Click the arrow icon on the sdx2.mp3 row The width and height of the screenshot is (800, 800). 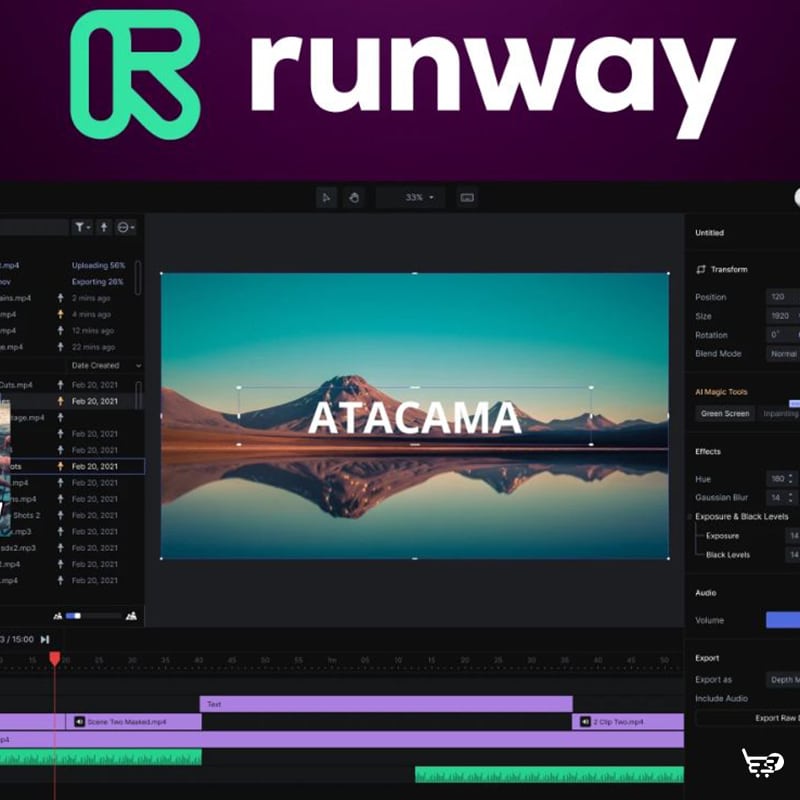coord(60,548)
